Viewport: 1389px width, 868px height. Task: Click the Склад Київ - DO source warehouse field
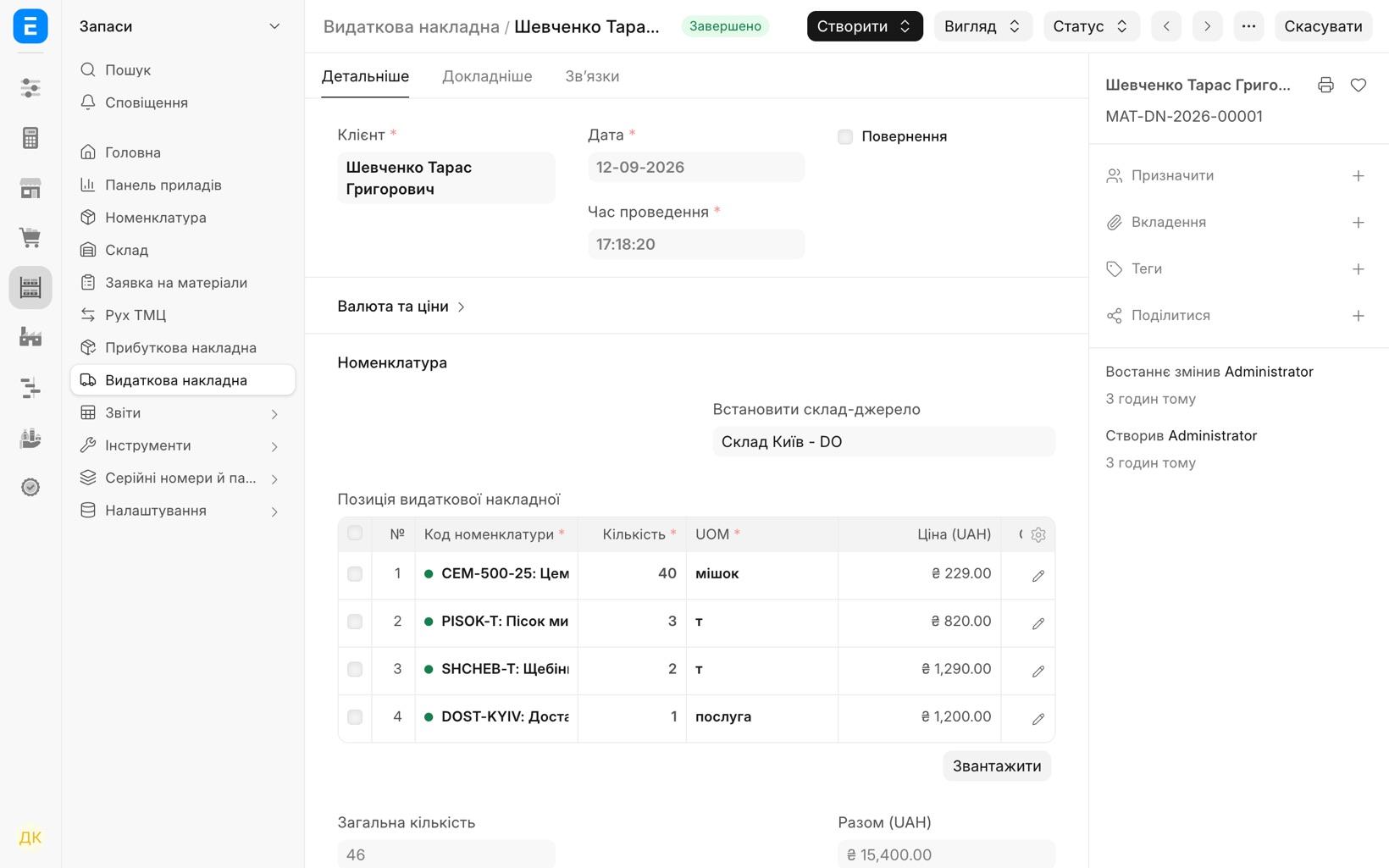tap(883, 442)
